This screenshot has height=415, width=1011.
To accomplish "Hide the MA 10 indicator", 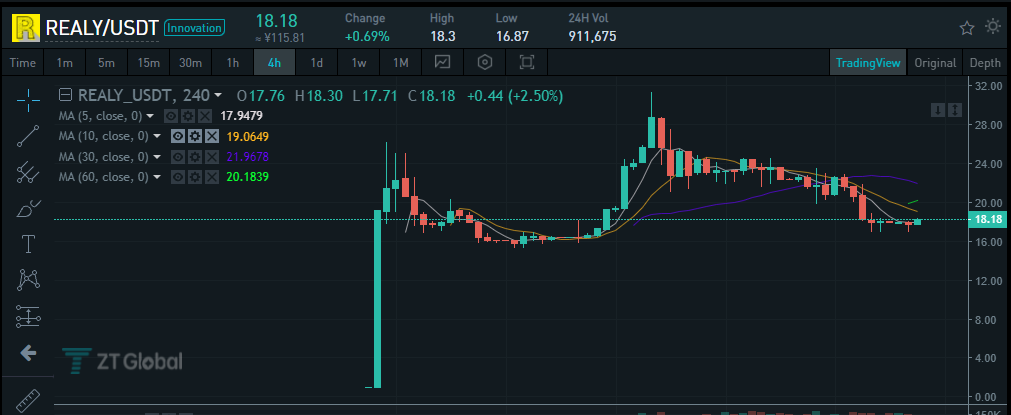I will [177, 136].
